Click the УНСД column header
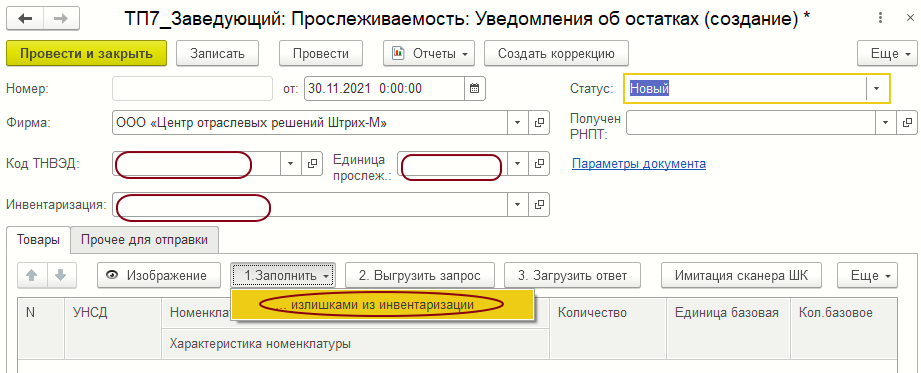This screenshot has width=921, height=373. [x=113, y=328]
